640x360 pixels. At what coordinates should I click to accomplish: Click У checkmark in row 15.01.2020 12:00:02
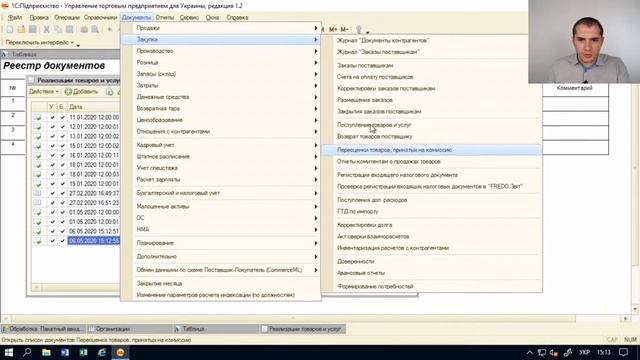[52, 146]
